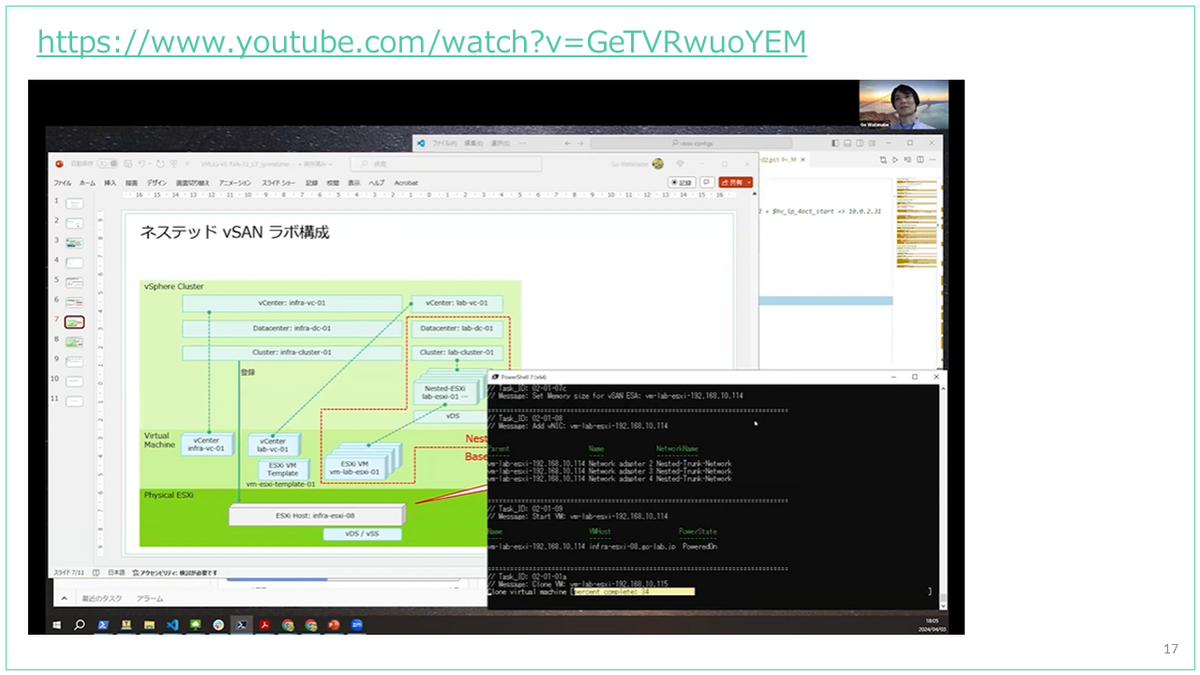Open the Adobe Acrobat taskbar icon
This screenshot has width=1200, height=675.
pos(264,625)
